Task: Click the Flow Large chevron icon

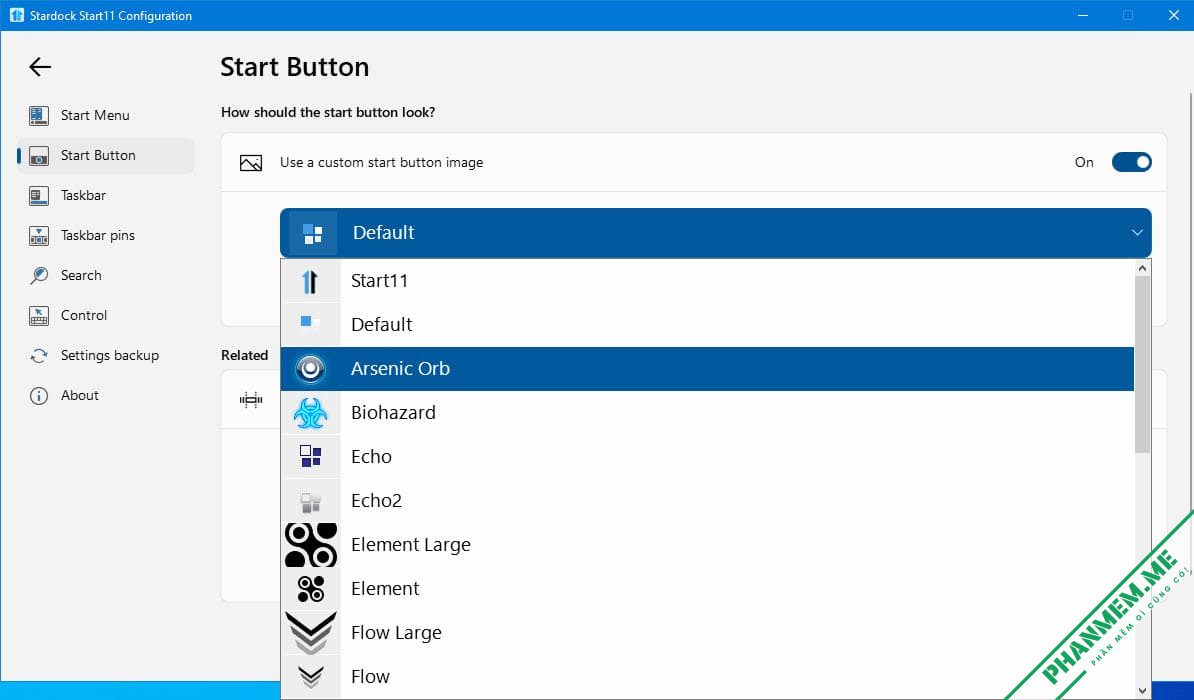Action: pos(311,633)
